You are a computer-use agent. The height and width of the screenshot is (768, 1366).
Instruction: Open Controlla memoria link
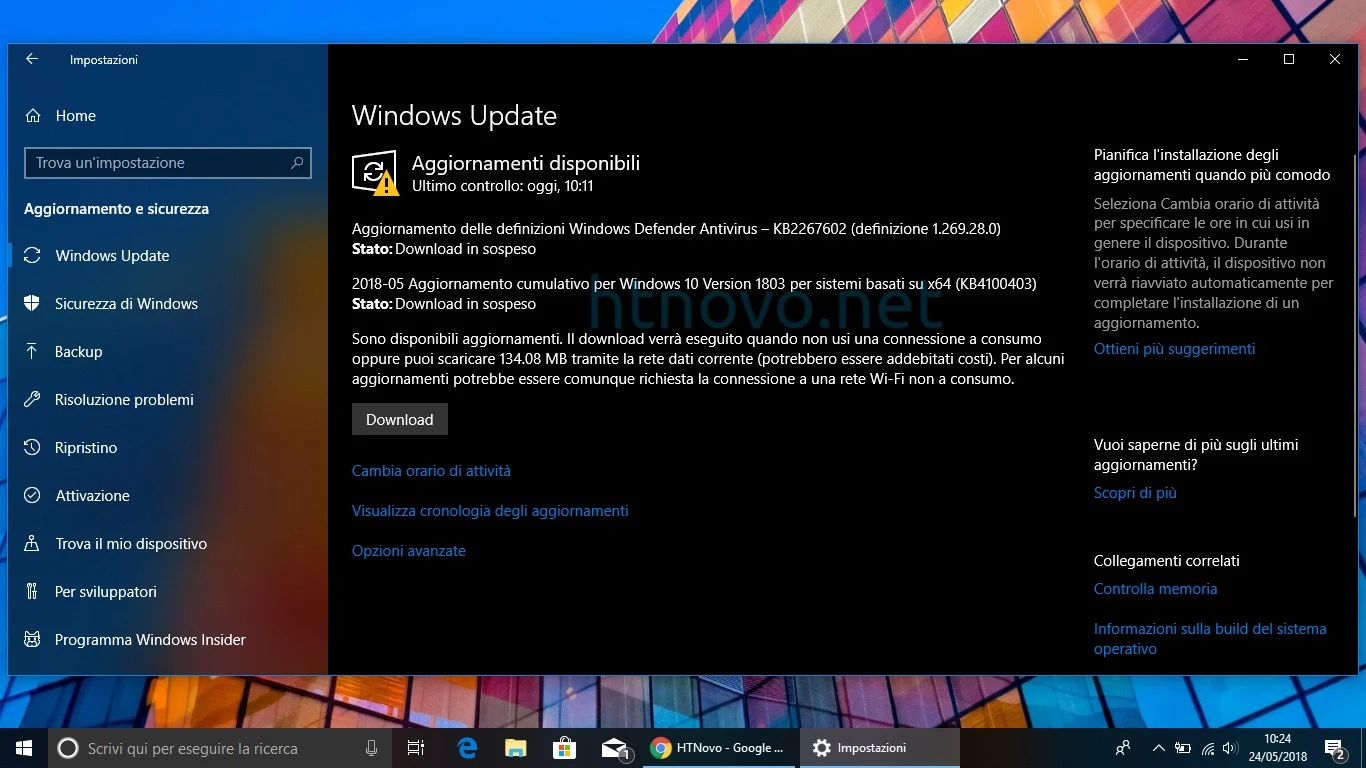pyautogui.click(x=1155, y=589)
